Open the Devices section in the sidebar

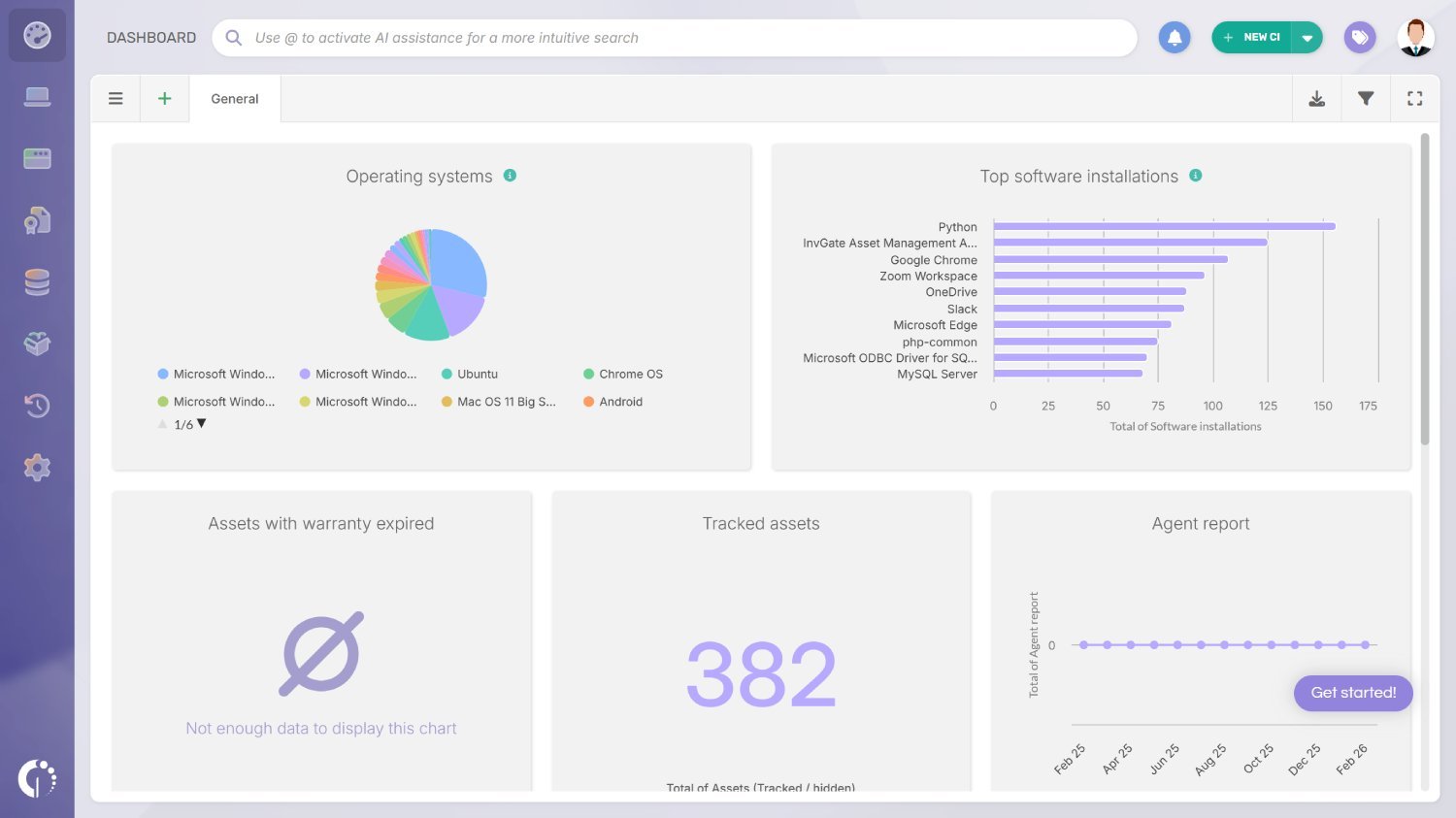point(37,96)
